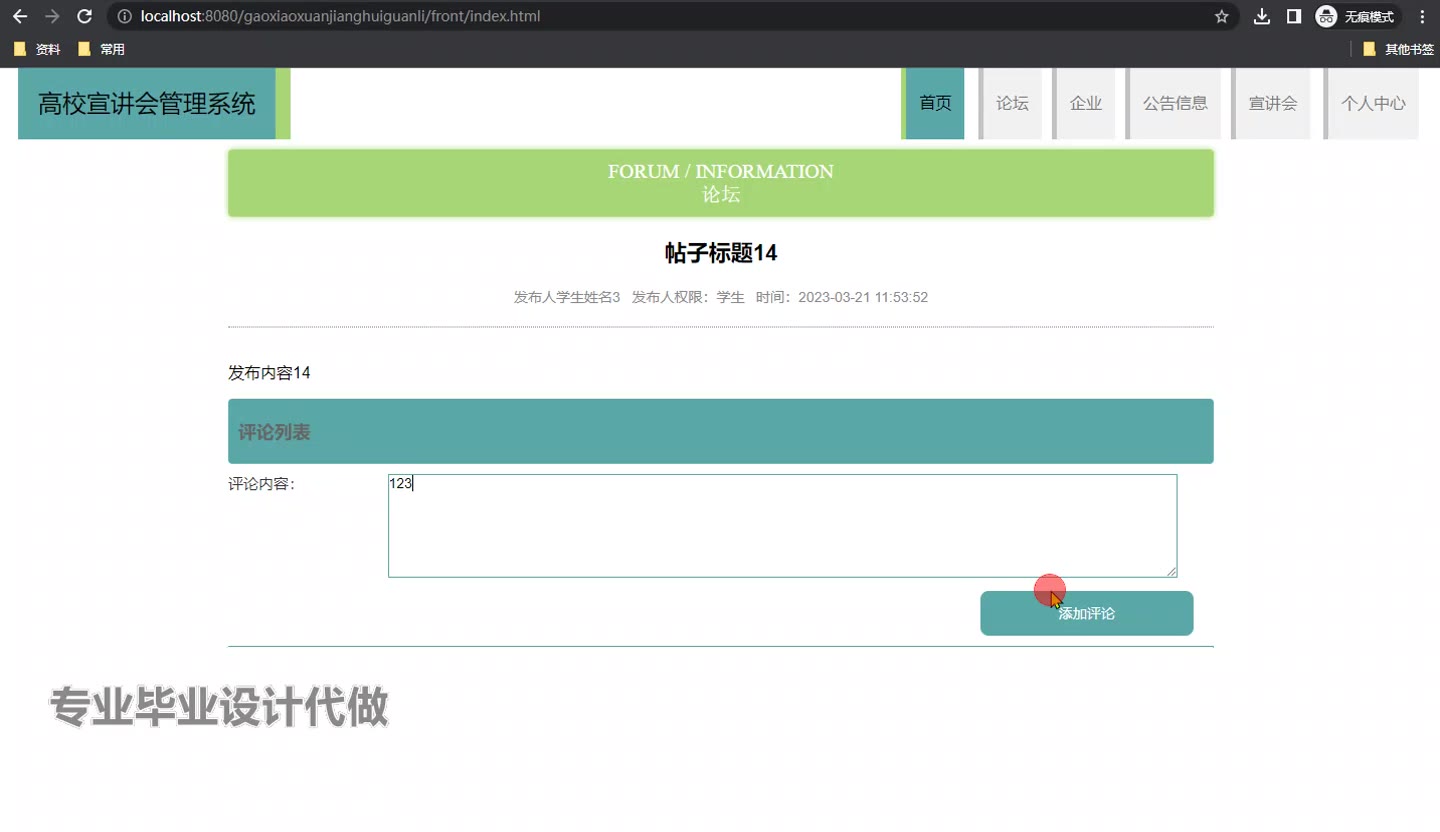Image resolution: width=1440 pixels, height=832 pixels.
Task: Open the 公告信息 navigation tab
Action: pyautogui.click(x=1175, y=103)
